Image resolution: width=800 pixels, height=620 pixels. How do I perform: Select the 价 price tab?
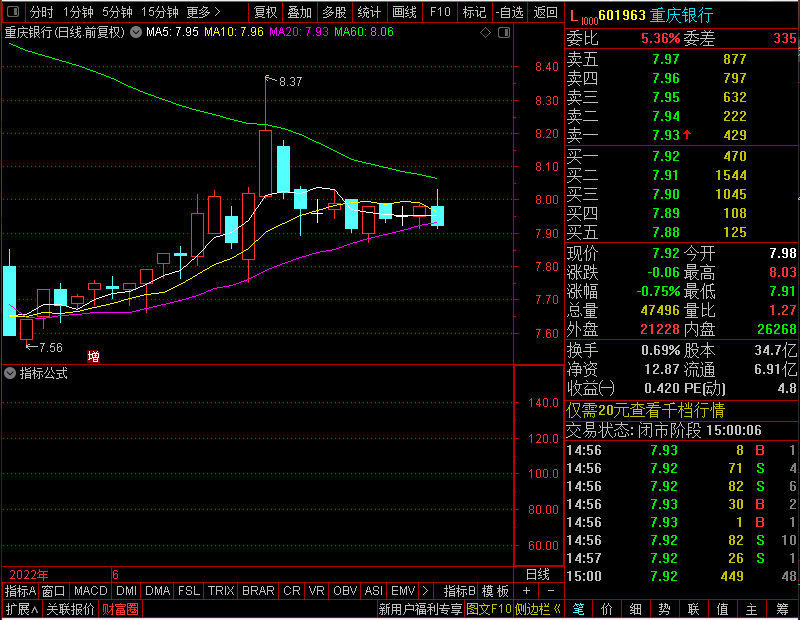tap(607, 609)
